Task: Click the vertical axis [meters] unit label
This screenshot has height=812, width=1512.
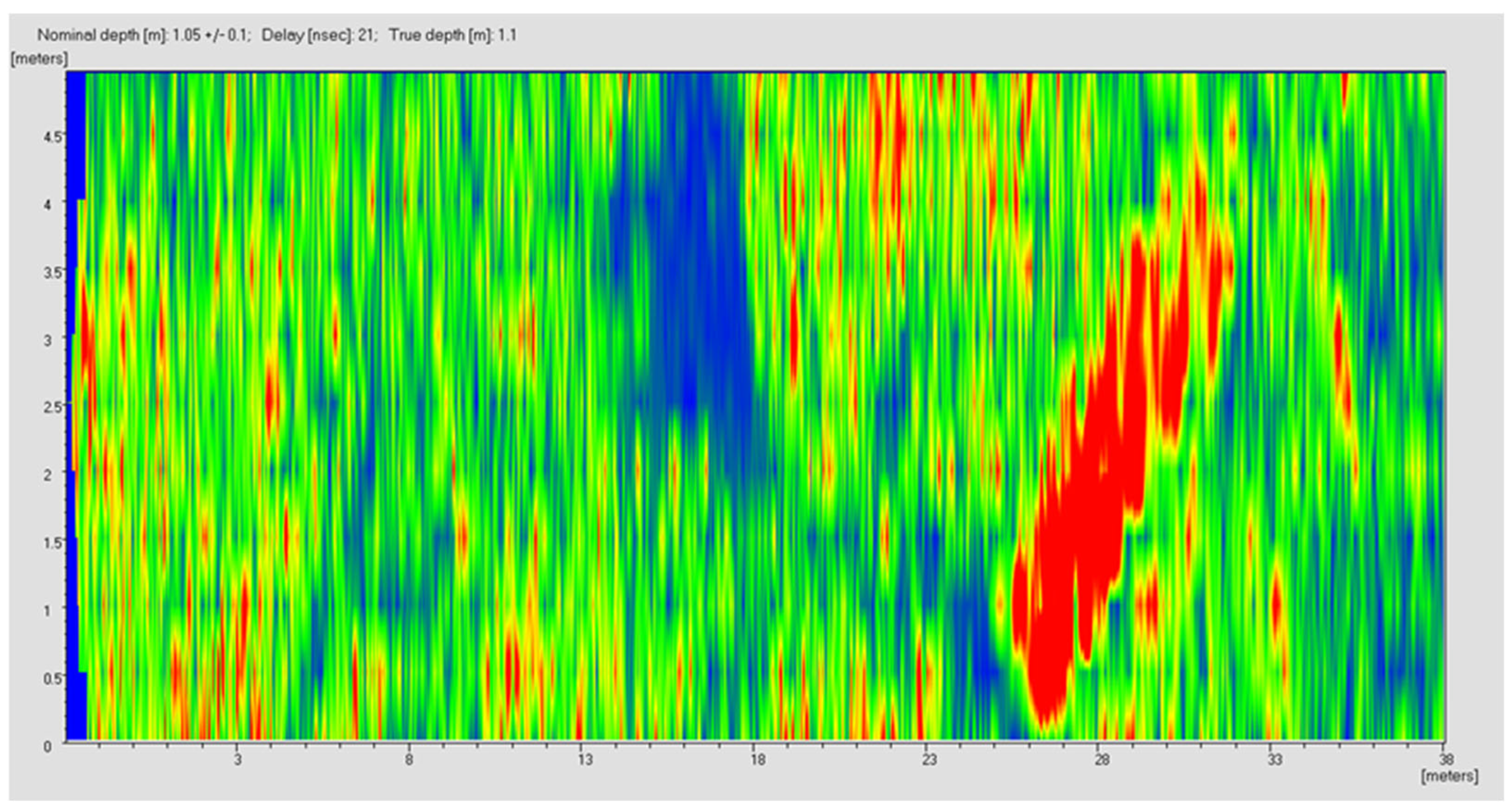Action: tap(39, 59)
